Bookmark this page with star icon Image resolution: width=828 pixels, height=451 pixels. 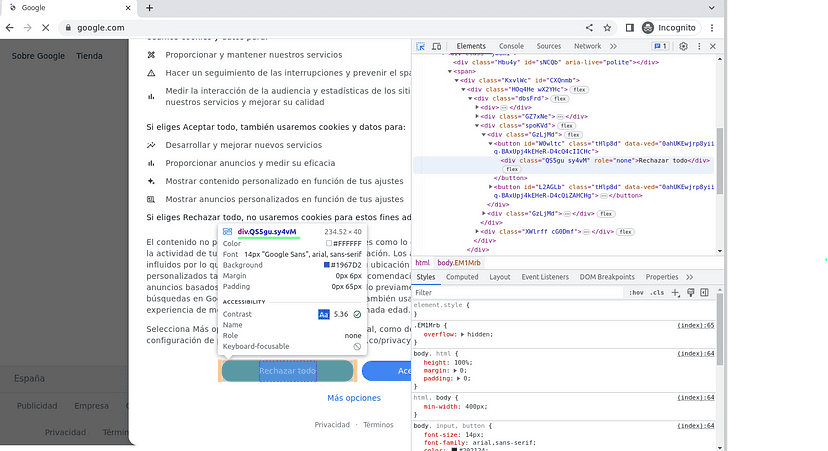click(x=608, y=28)
